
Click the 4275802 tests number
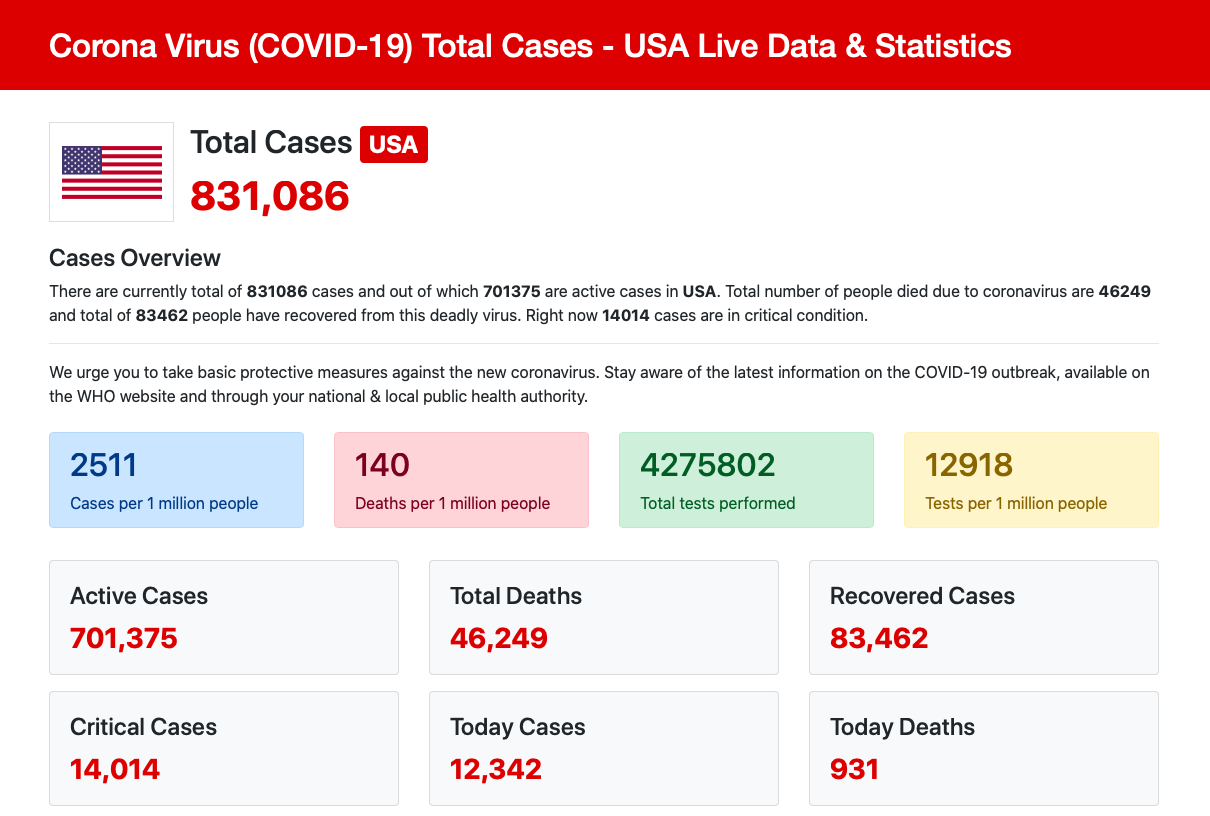[708, 465]
